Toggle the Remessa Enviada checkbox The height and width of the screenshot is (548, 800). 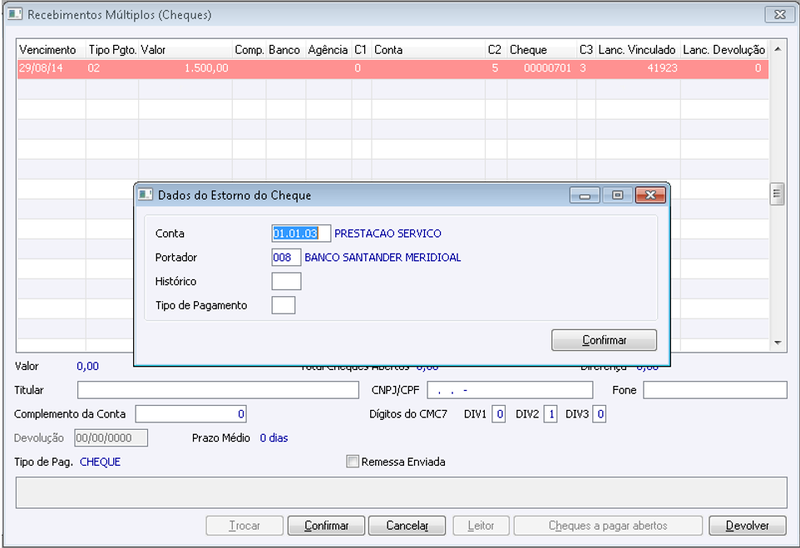(352, 461)
